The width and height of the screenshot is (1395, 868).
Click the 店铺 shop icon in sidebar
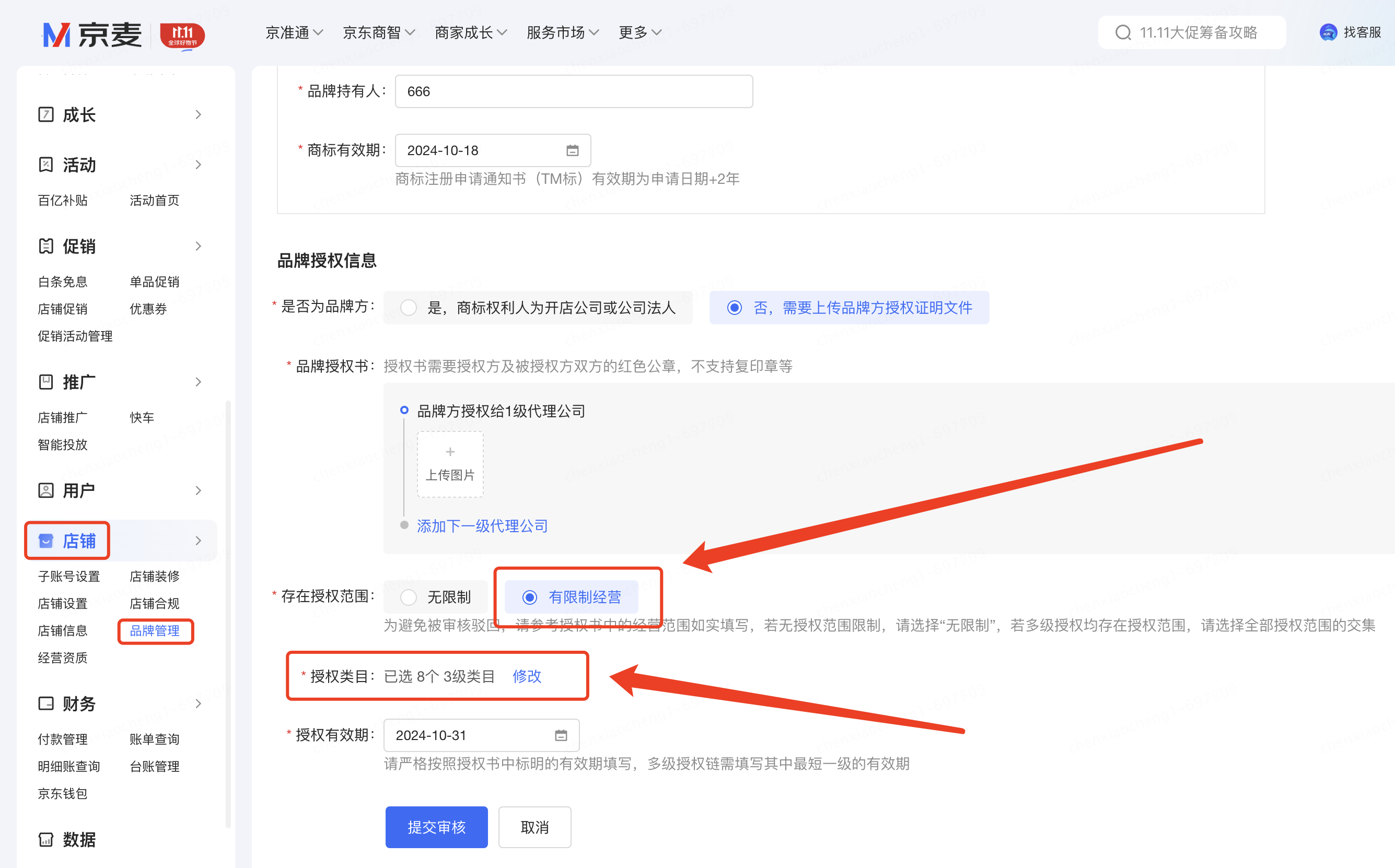(x=46, y=541)
